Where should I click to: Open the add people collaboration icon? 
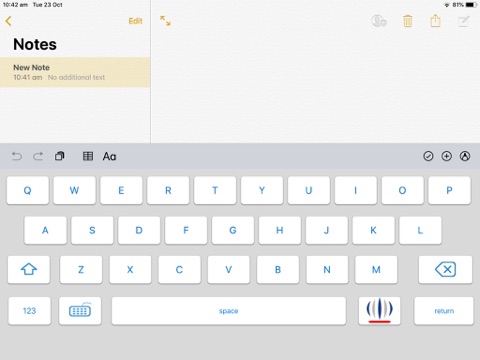pyautogui.click(x=379, y=21)
